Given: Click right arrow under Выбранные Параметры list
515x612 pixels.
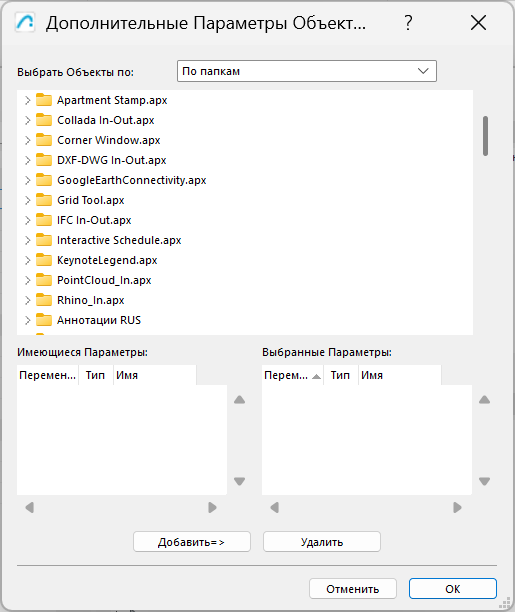Looking at the screenshot, I should [x=457, y=507].
